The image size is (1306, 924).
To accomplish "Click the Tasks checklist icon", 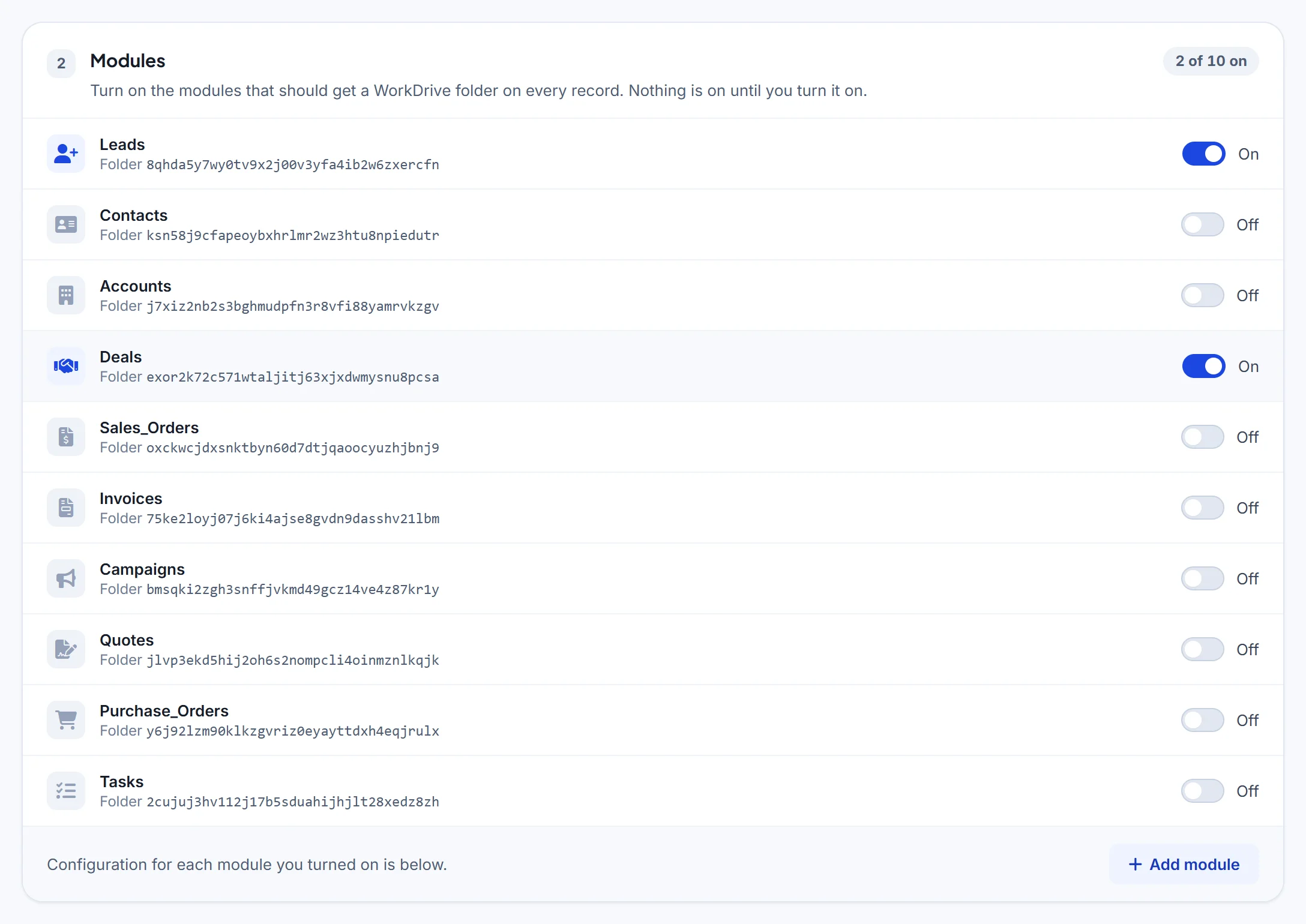I will tap(66, 791).
